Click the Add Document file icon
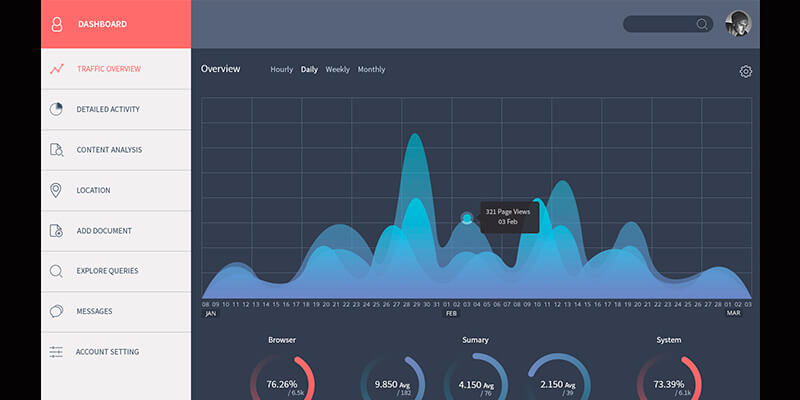 tap(56, 231)
